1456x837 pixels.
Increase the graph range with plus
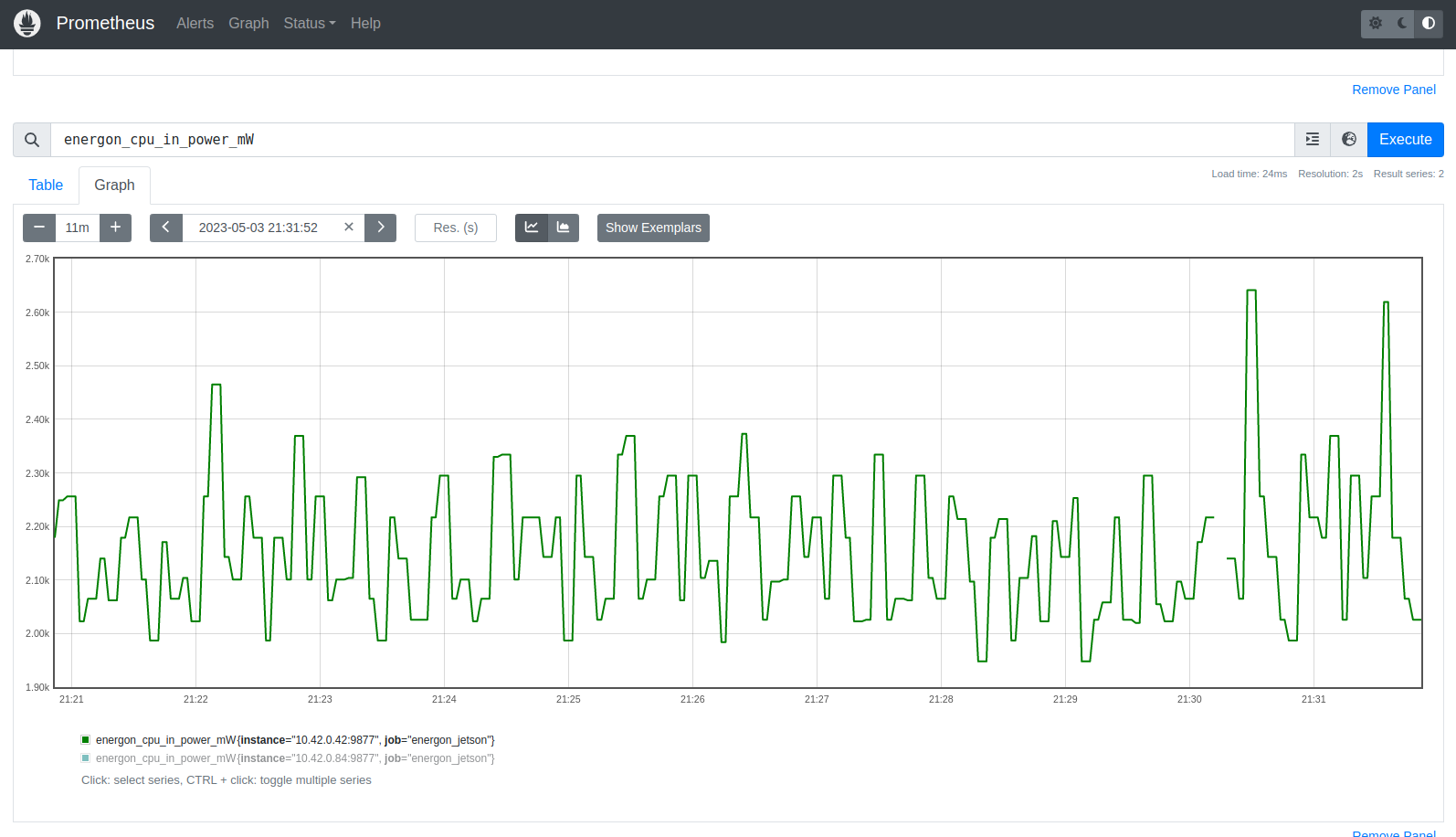[116, 228]
